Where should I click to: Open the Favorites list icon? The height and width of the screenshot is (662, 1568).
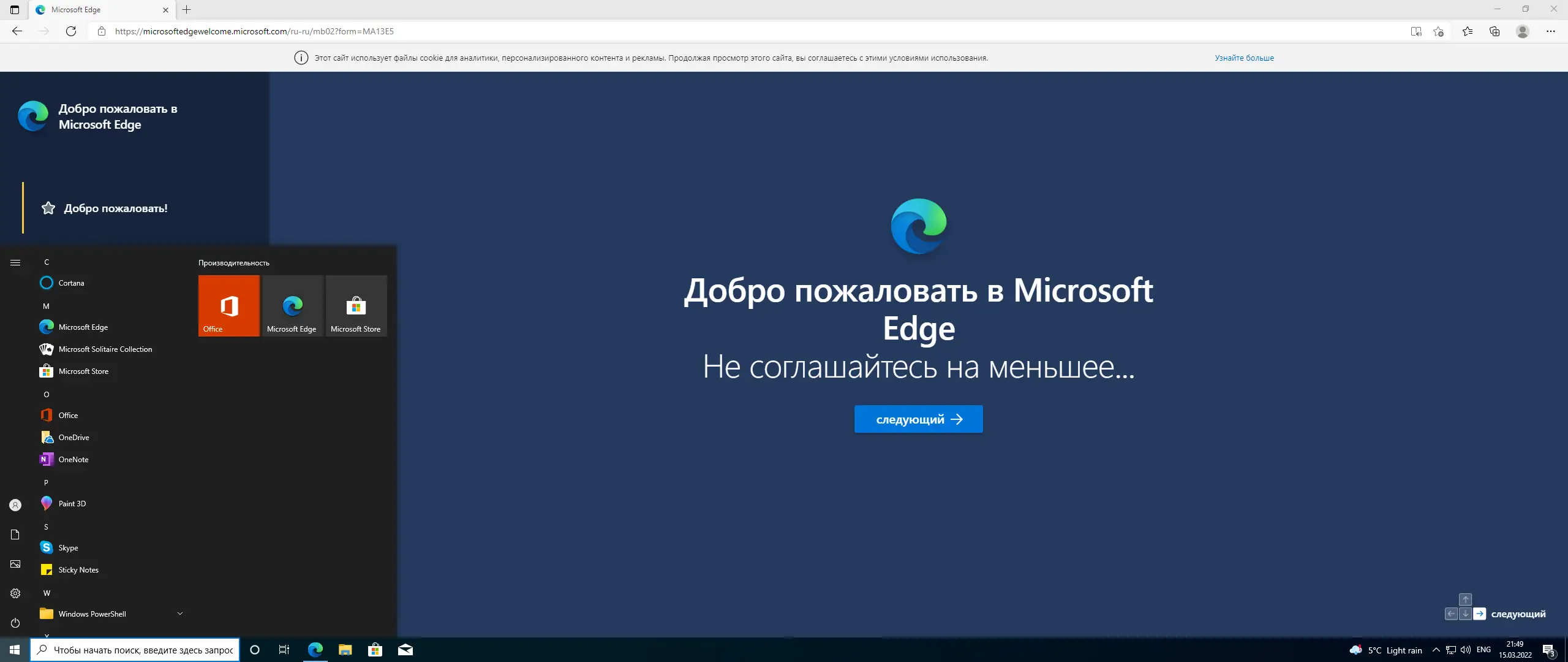pyautogui.click(x=1468, y=31)
